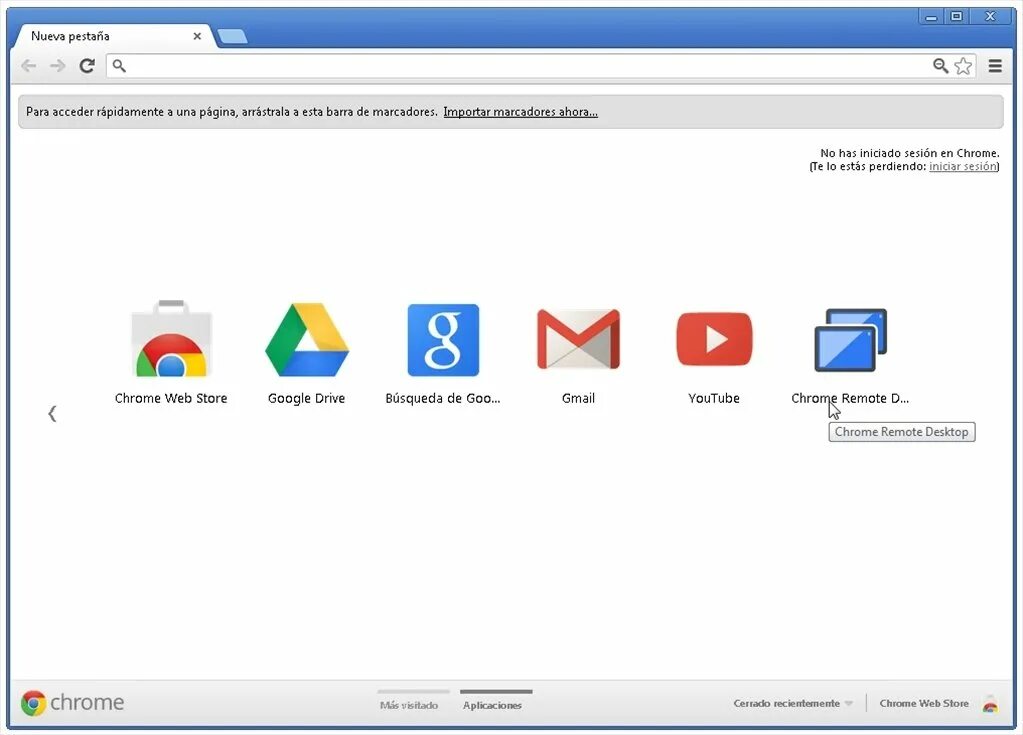Go forward with the forward arrow
Image resolution: width=1023 pixels, height=735 pixels.
[x=57, y=66]
